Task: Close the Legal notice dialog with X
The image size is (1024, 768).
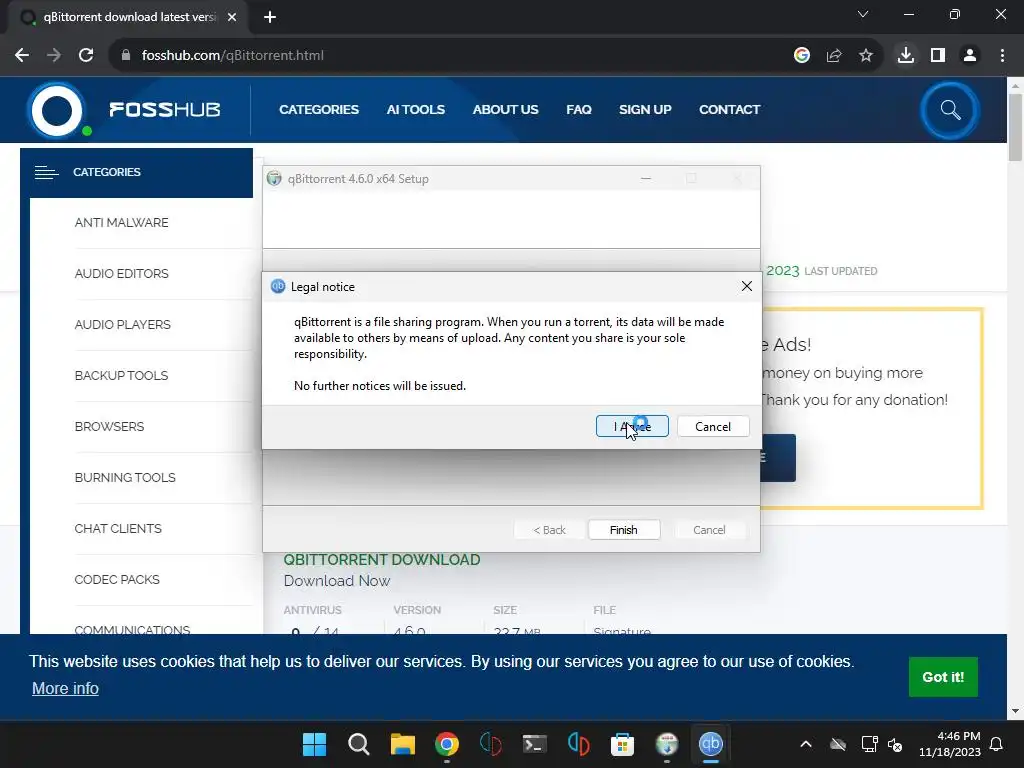Action: pyautogui.click(x=746, y=286)
